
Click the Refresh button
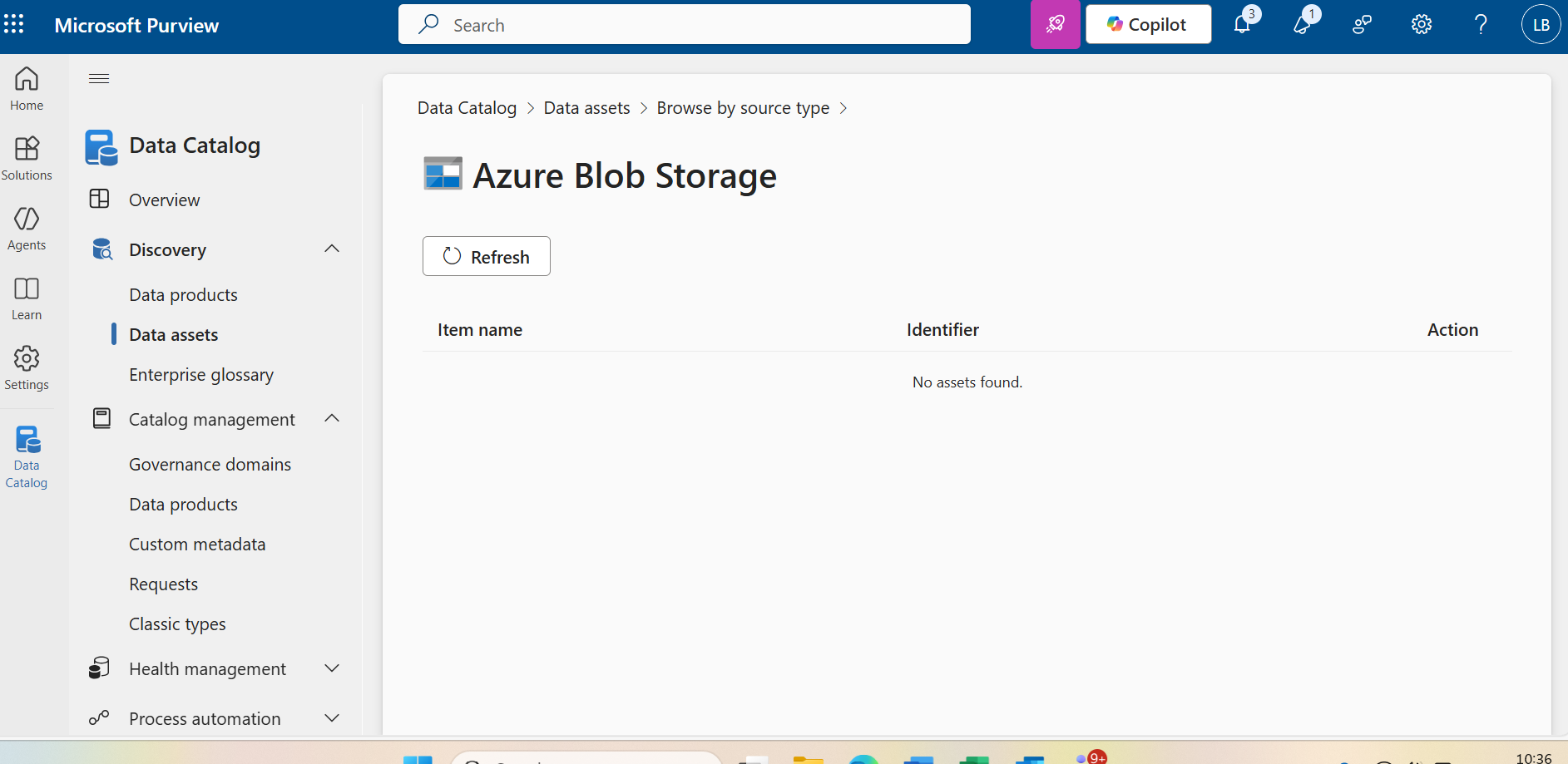[486, 256]
